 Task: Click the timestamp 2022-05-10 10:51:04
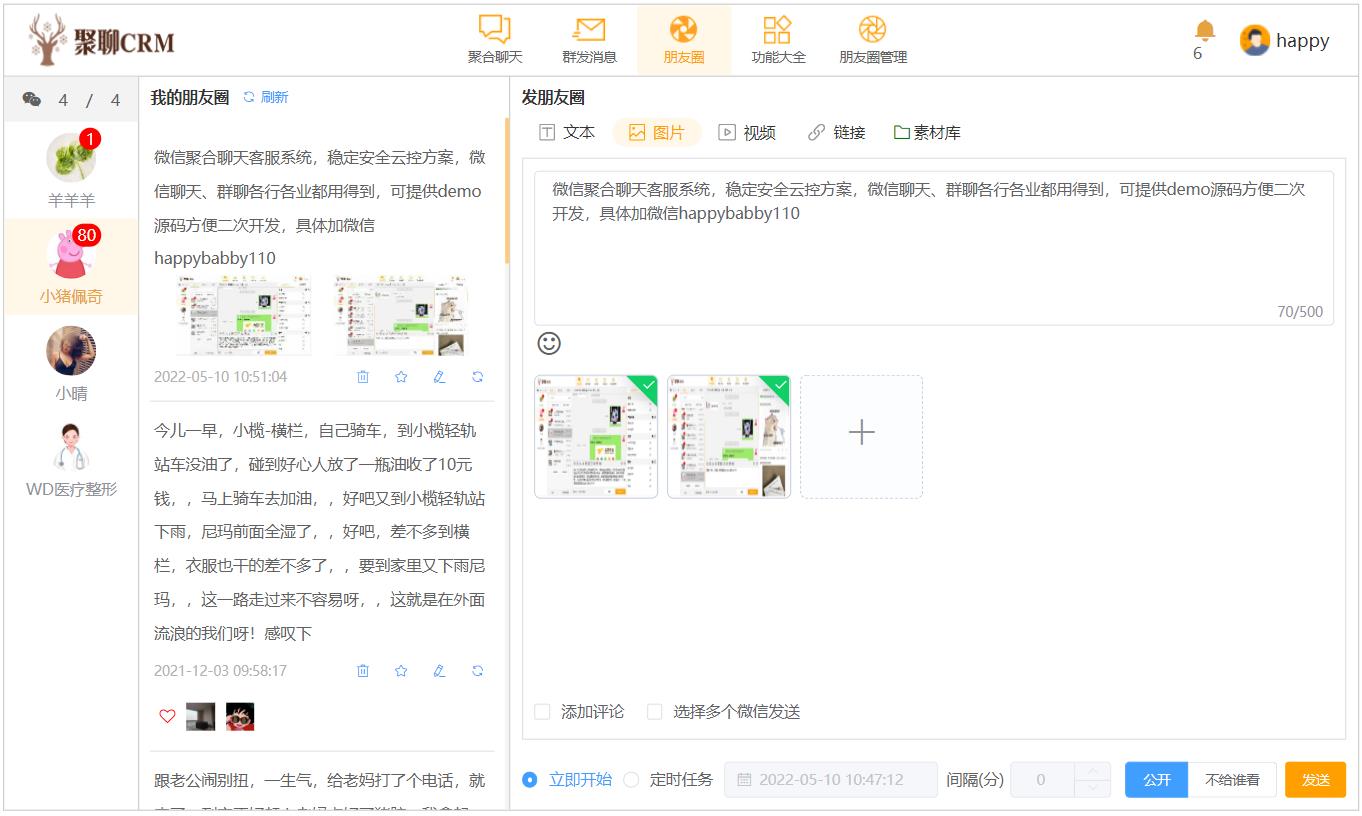click(x=220, y=377)
